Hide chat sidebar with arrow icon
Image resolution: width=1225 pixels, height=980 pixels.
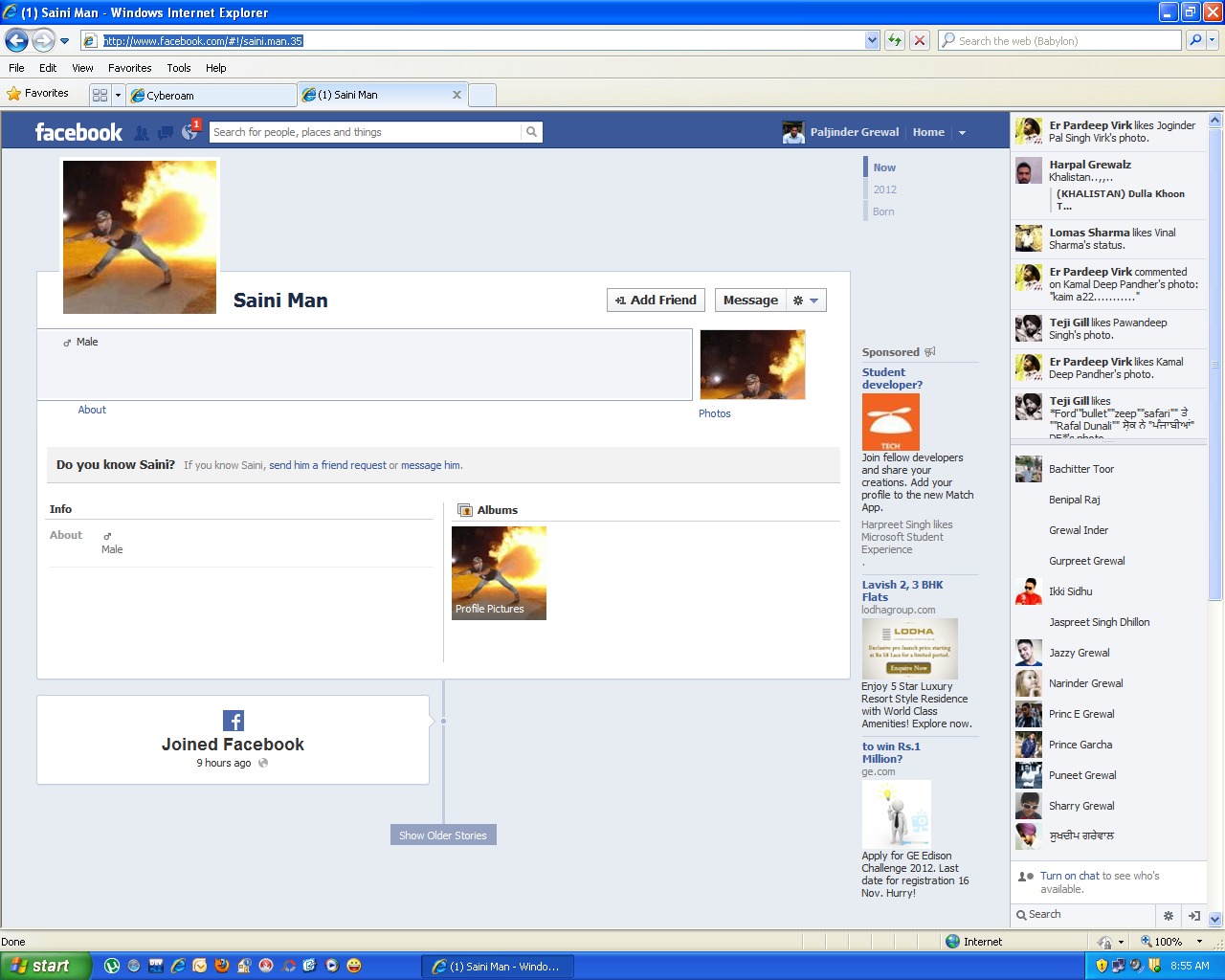(x=1194, y=916)
